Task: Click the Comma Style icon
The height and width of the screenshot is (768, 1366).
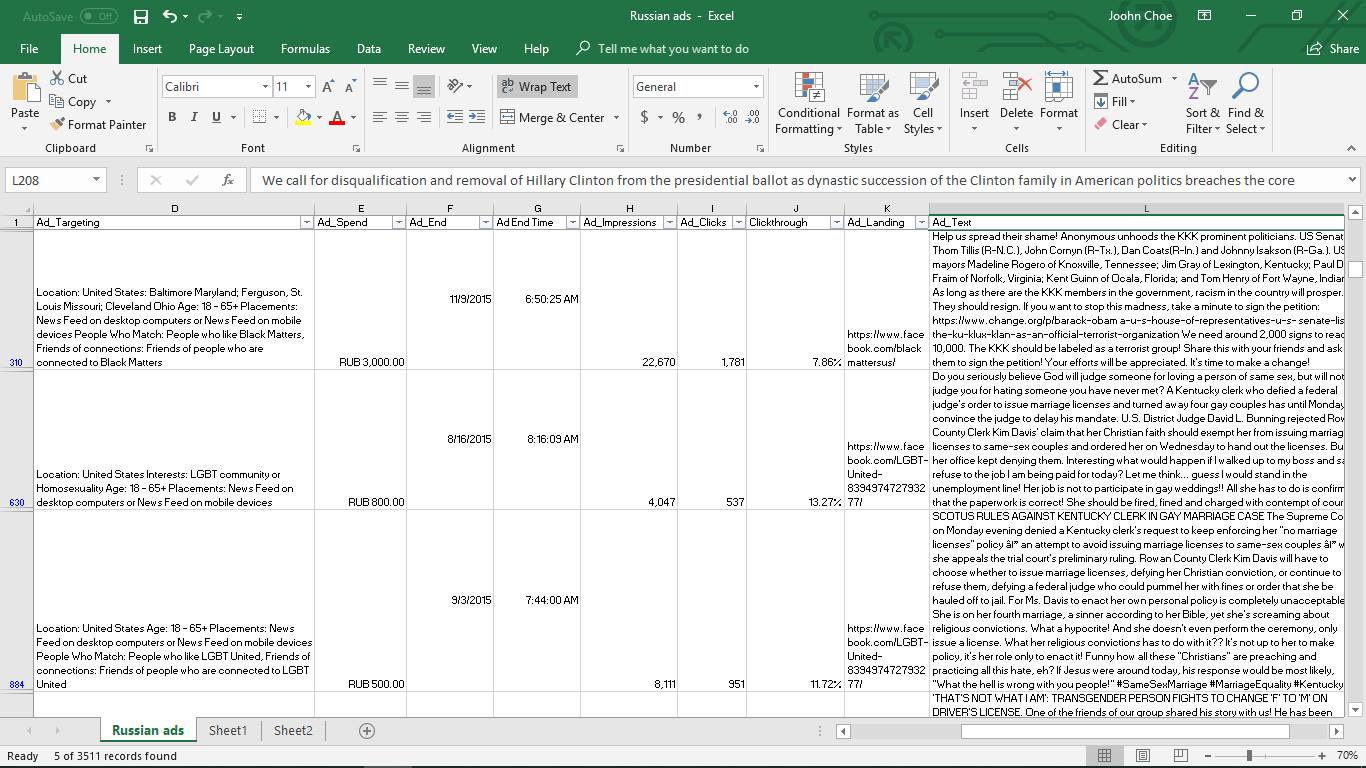Action: point(700,117)
